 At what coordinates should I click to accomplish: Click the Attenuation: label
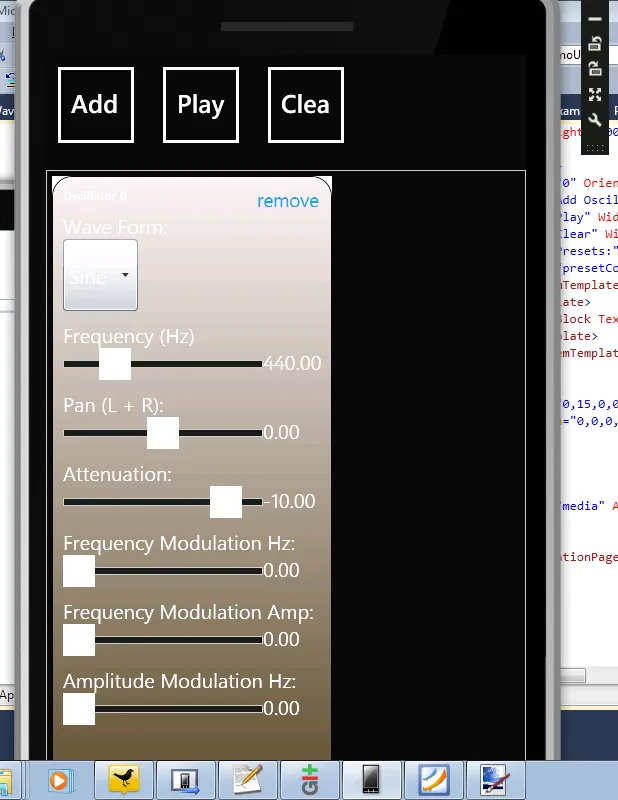pyautogui.click(x=117, y=474)
